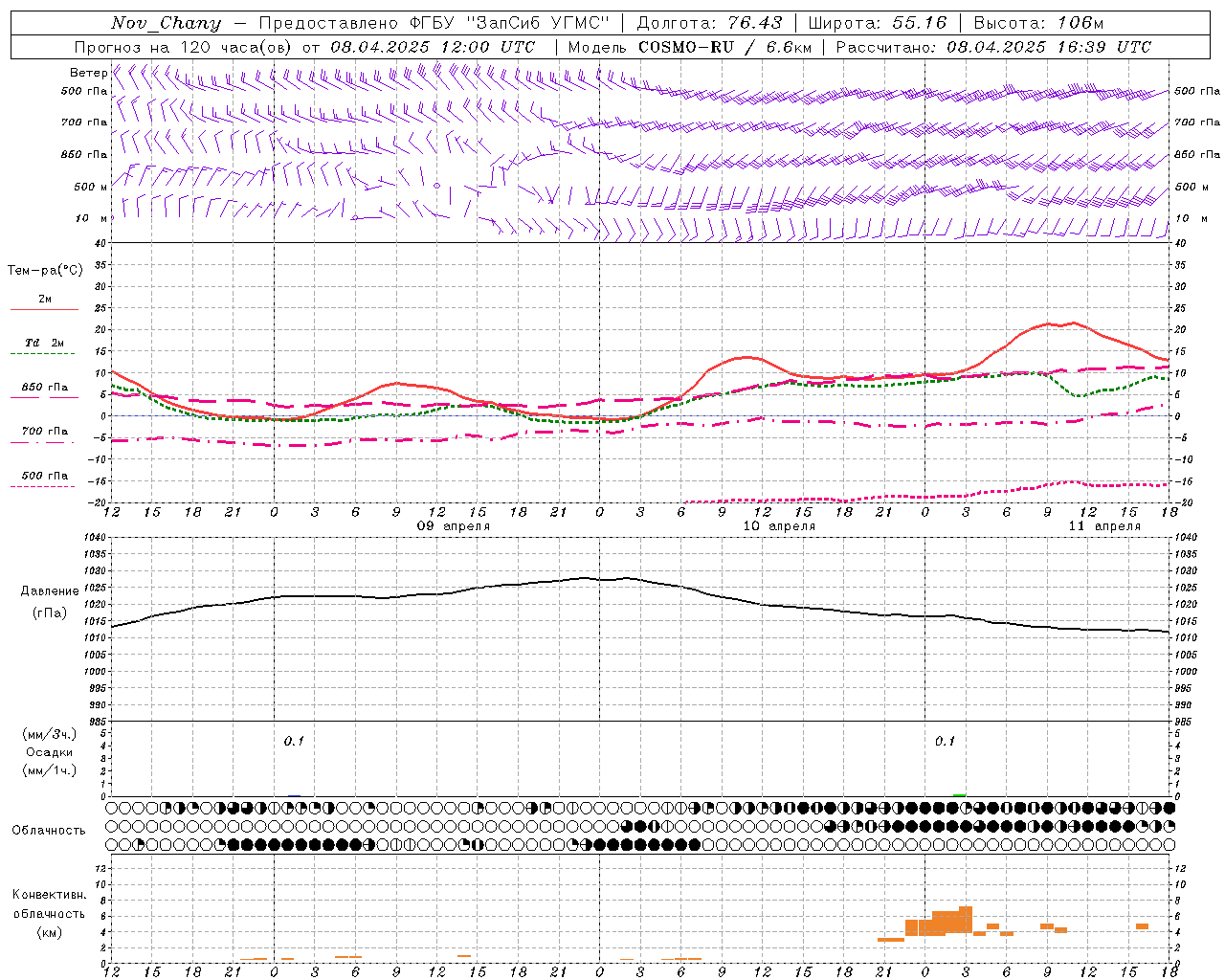This screenshot has width=1225, height=980.
Task: Click the '(гПа)' pressure unit label
Action: pyautogui.click(x=50, y=613)
